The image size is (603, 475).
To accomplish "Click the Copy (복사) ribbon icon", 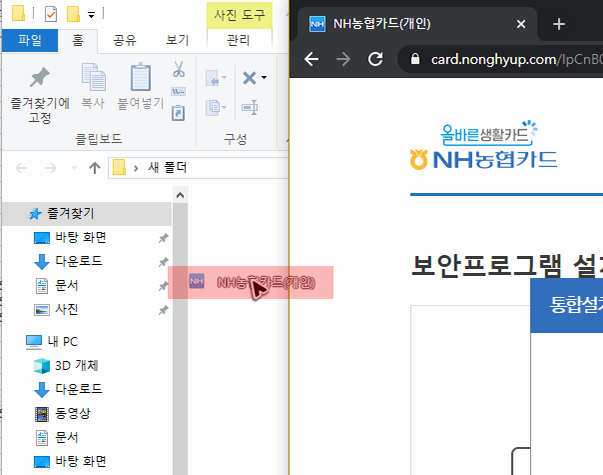I will pos(93,77).
